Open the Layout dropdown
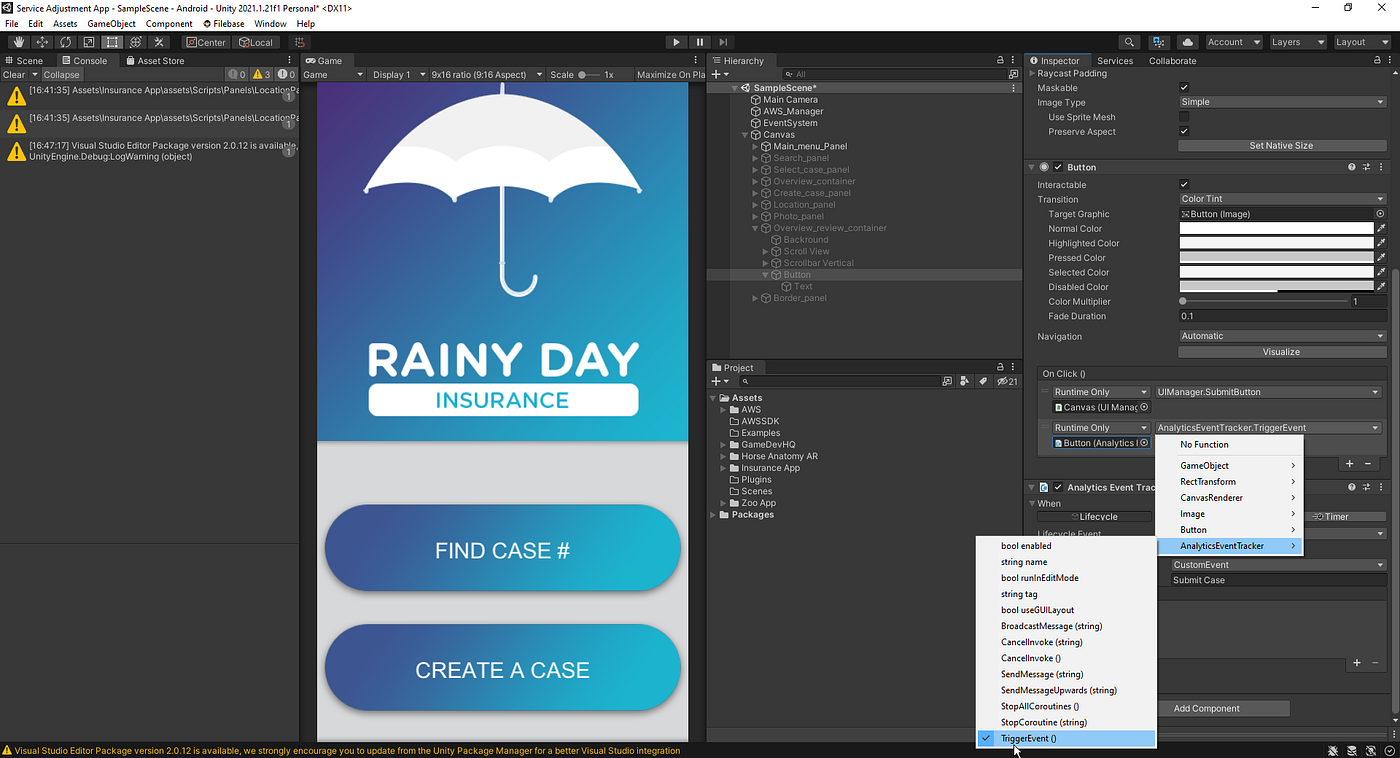Viewport: 1400px width, 758px height. click(x=1361, y=42)
